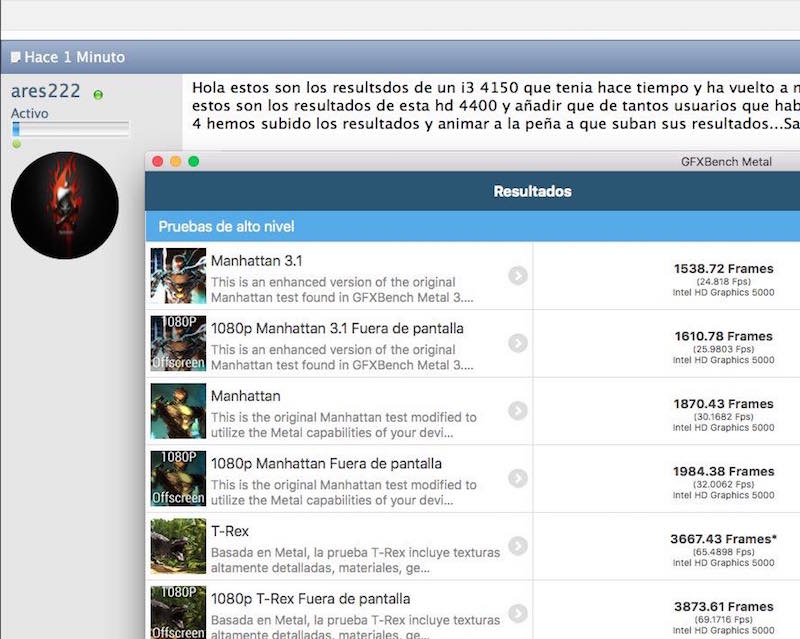Click 1538.72 Frames result
The image size is (800, 639).
click(x=723, y=268)
